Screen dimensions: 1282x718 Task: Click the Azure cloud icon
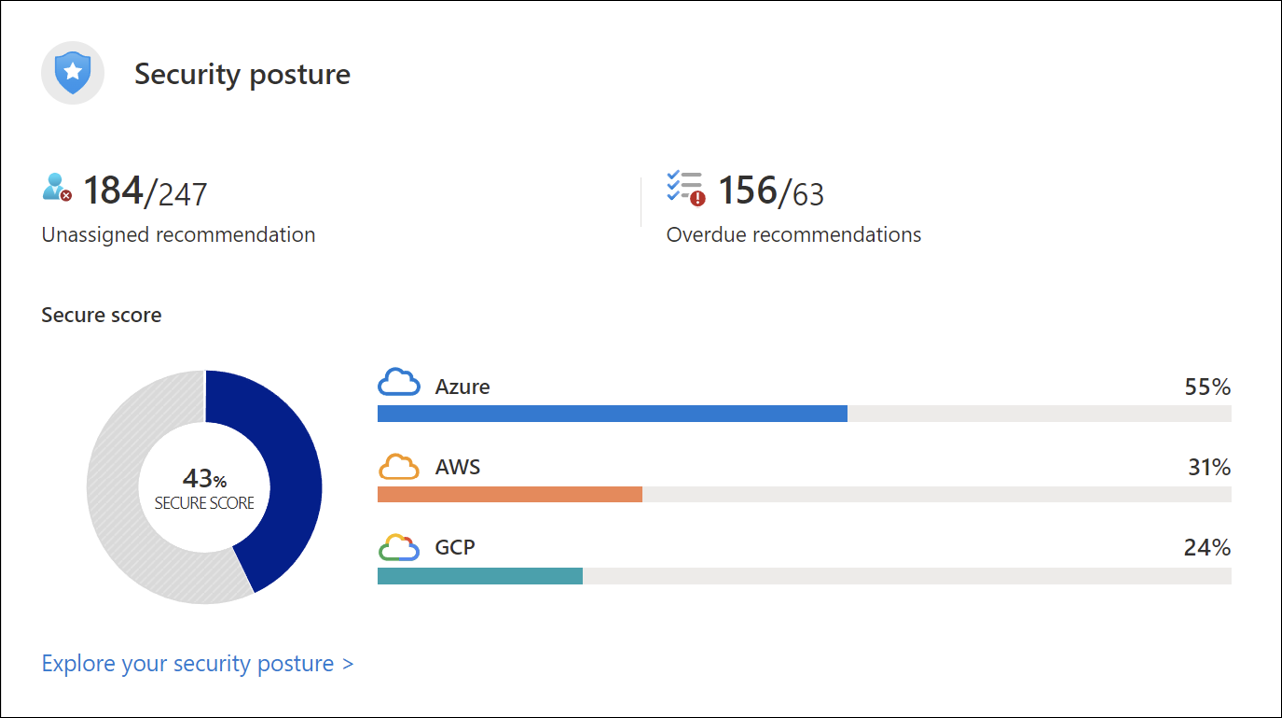click(x=399, y=383)
